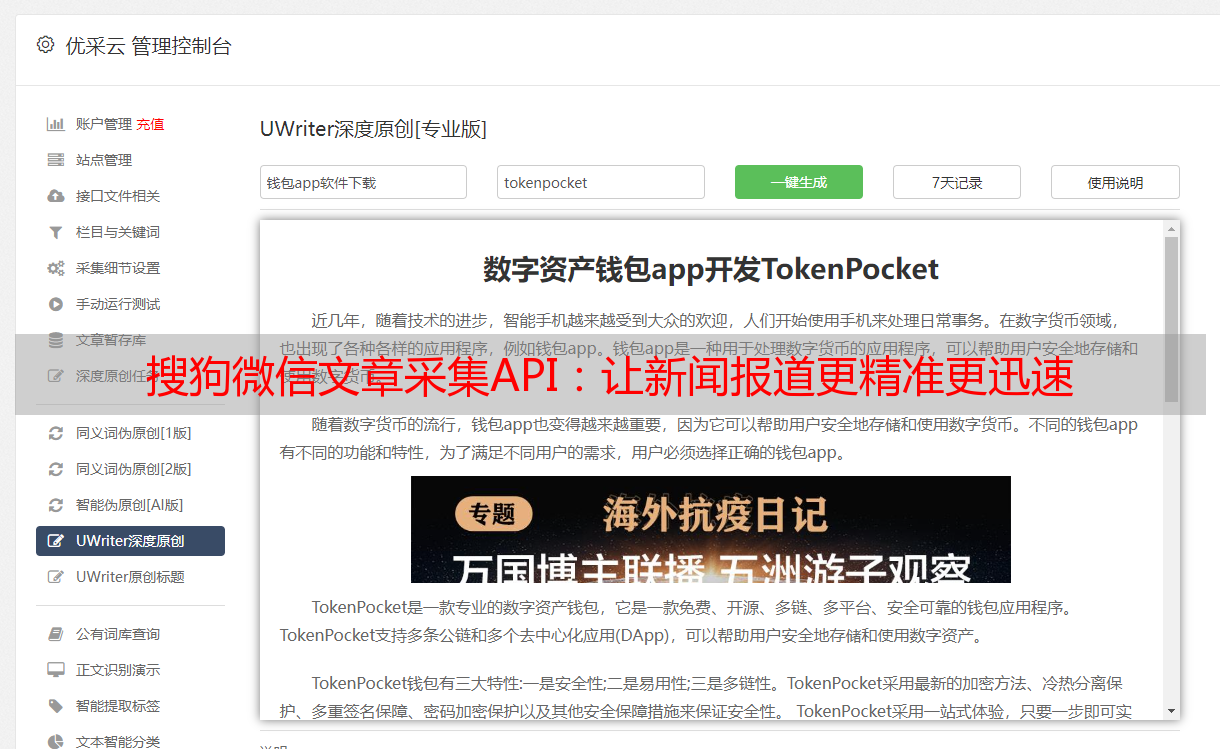Viewport: 1220px width, 749px height.
Task: Click the article title 数字资产钱包app开发TokenPocket
Action: (x=711, y=269)
